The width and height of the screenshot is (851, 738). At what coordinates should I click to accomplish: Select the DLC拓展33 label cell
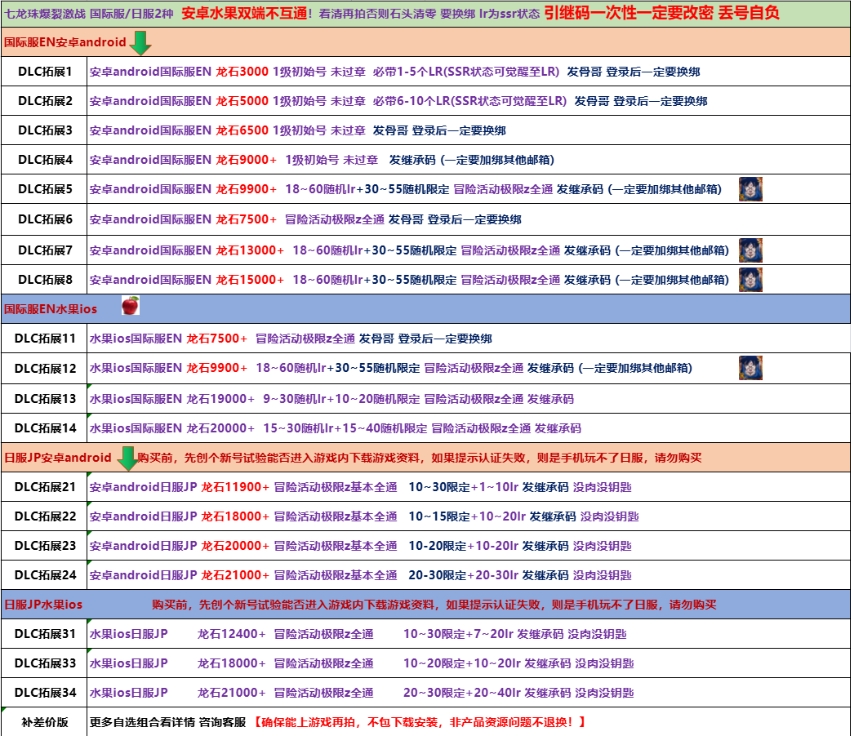click(x=44, y=663)
